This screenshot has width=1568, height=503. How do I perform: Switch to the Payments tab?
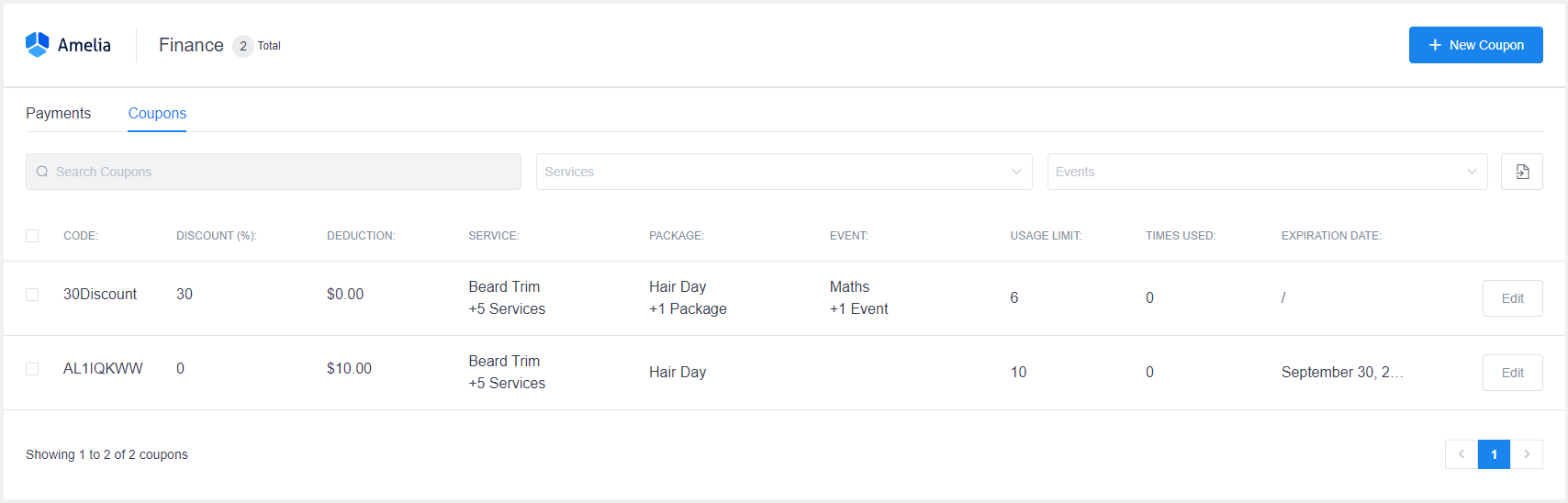(x=58, y=113)
